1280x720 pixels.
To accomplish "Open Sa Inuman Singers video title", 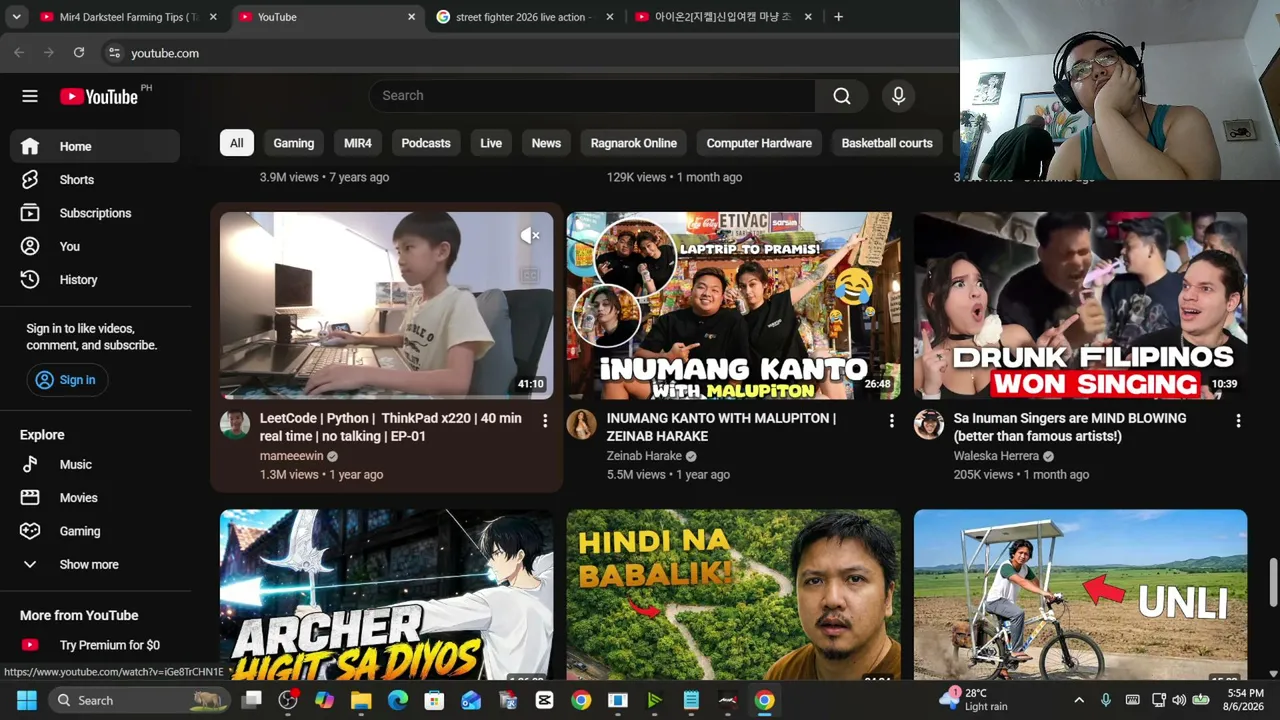I will point(1070,427).
